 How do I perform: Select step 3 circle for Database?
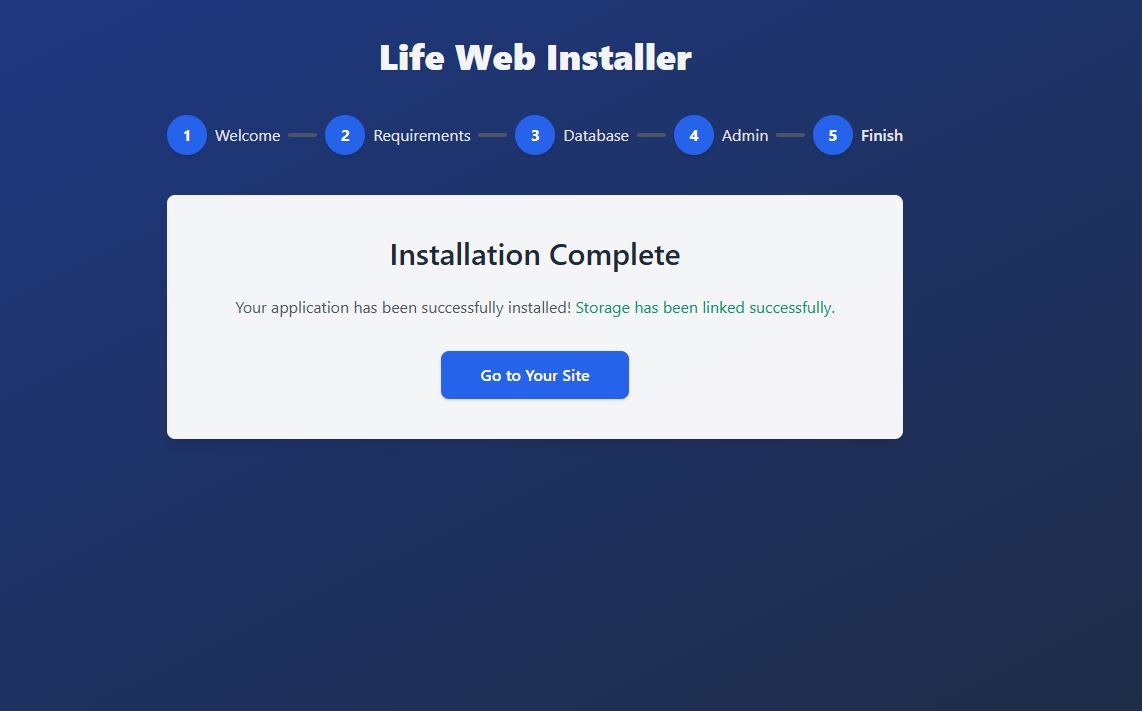point(535,135)
